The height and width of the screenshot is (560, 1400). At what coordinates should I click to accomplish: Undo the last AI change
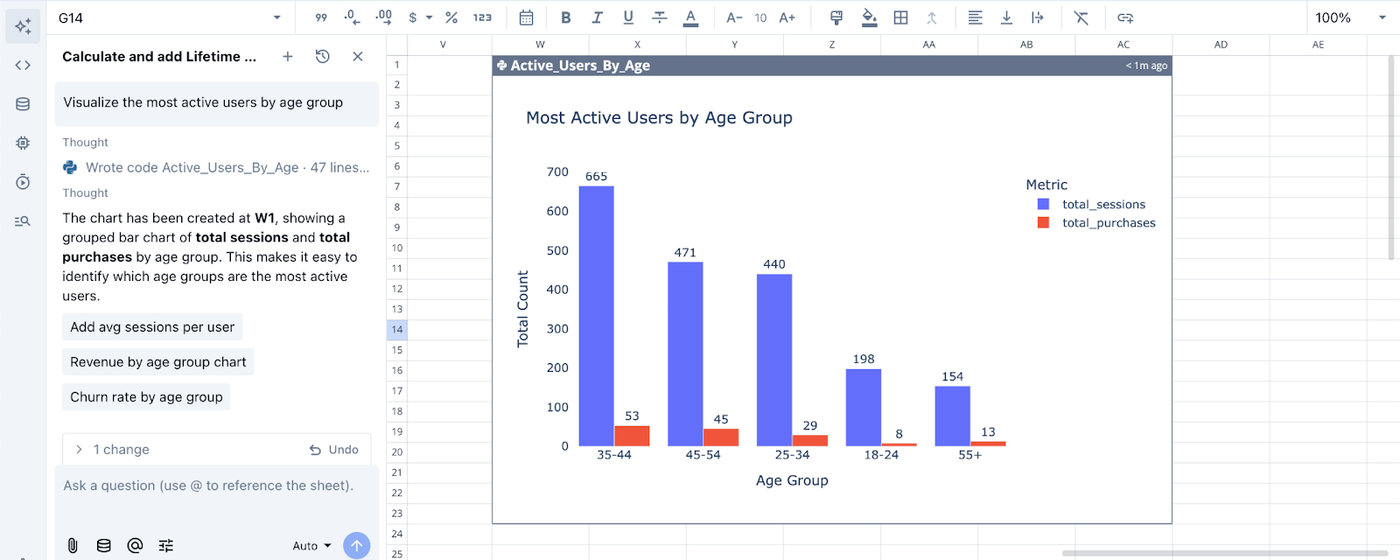pos(334,450)
